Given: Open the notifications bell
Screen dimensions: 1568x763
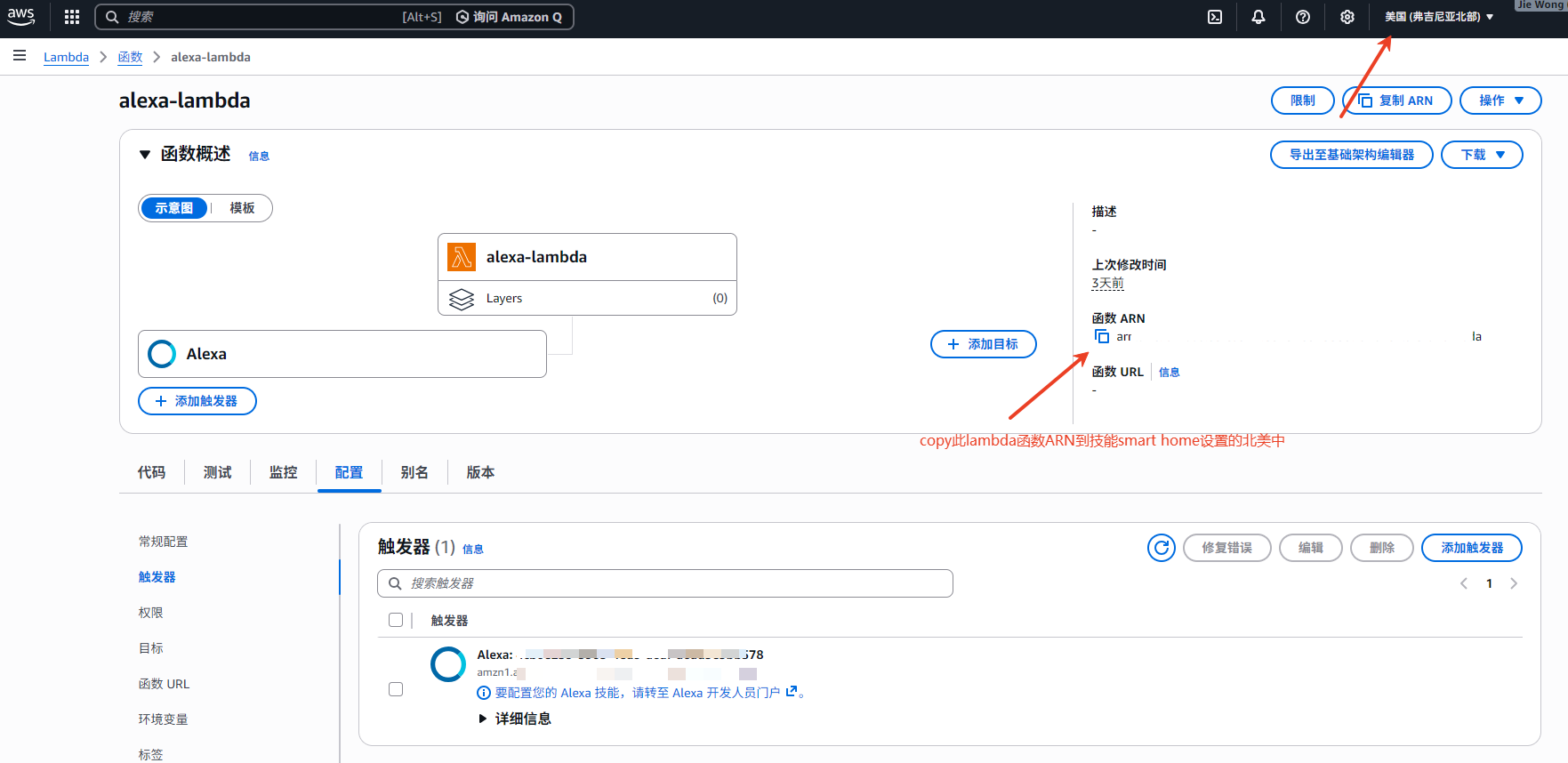Looking at the screenshot, I should point(1258,17).
